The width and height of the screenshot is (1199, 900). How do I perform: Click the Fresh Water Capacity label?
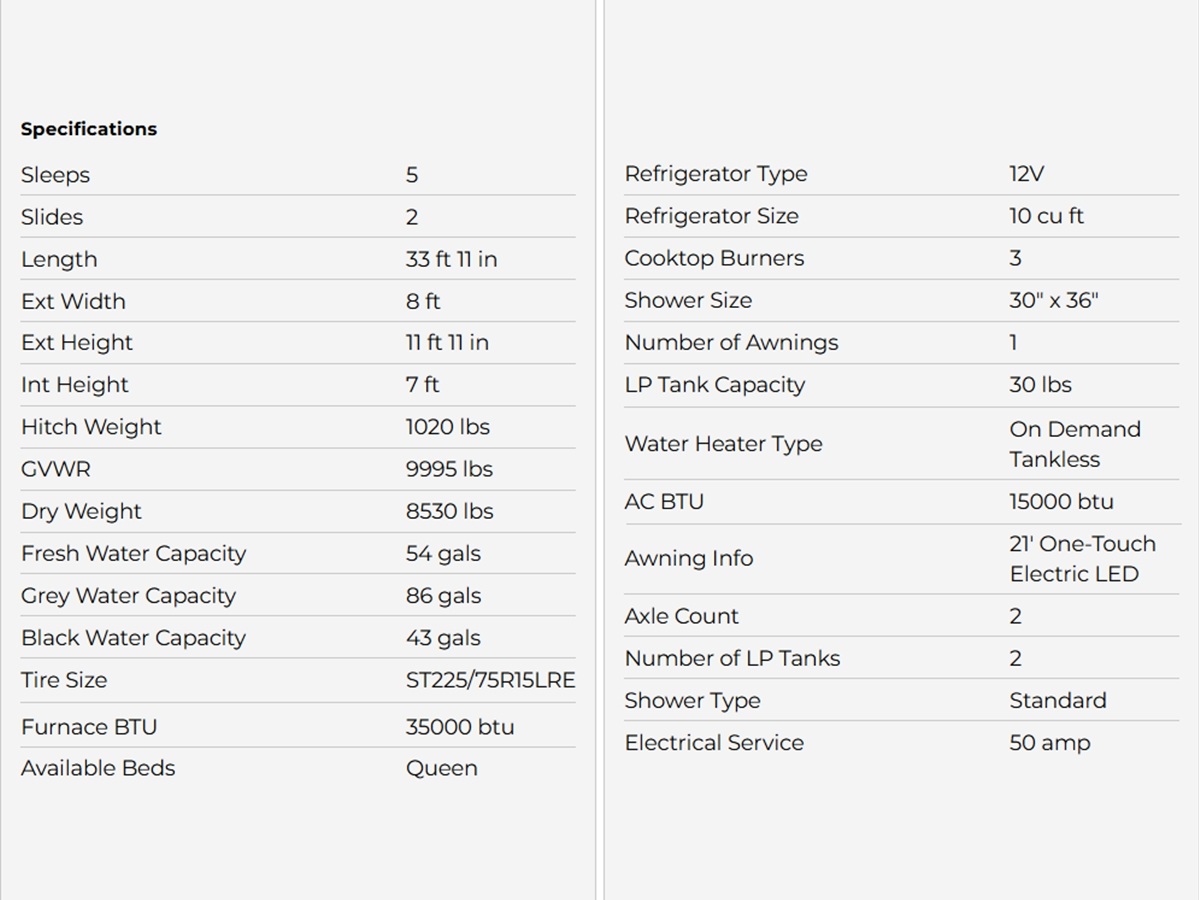point(133,553)
